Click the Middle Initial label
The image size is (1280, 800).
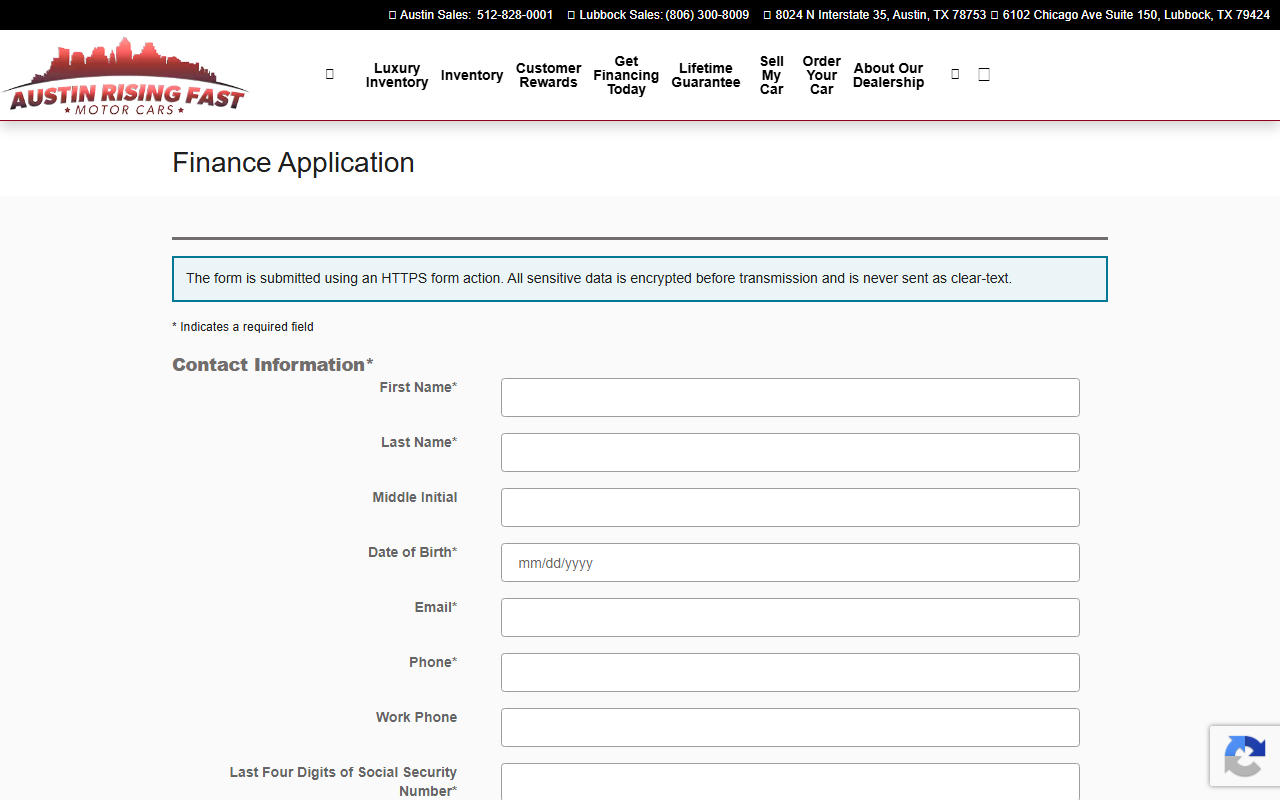click(415, 497)
